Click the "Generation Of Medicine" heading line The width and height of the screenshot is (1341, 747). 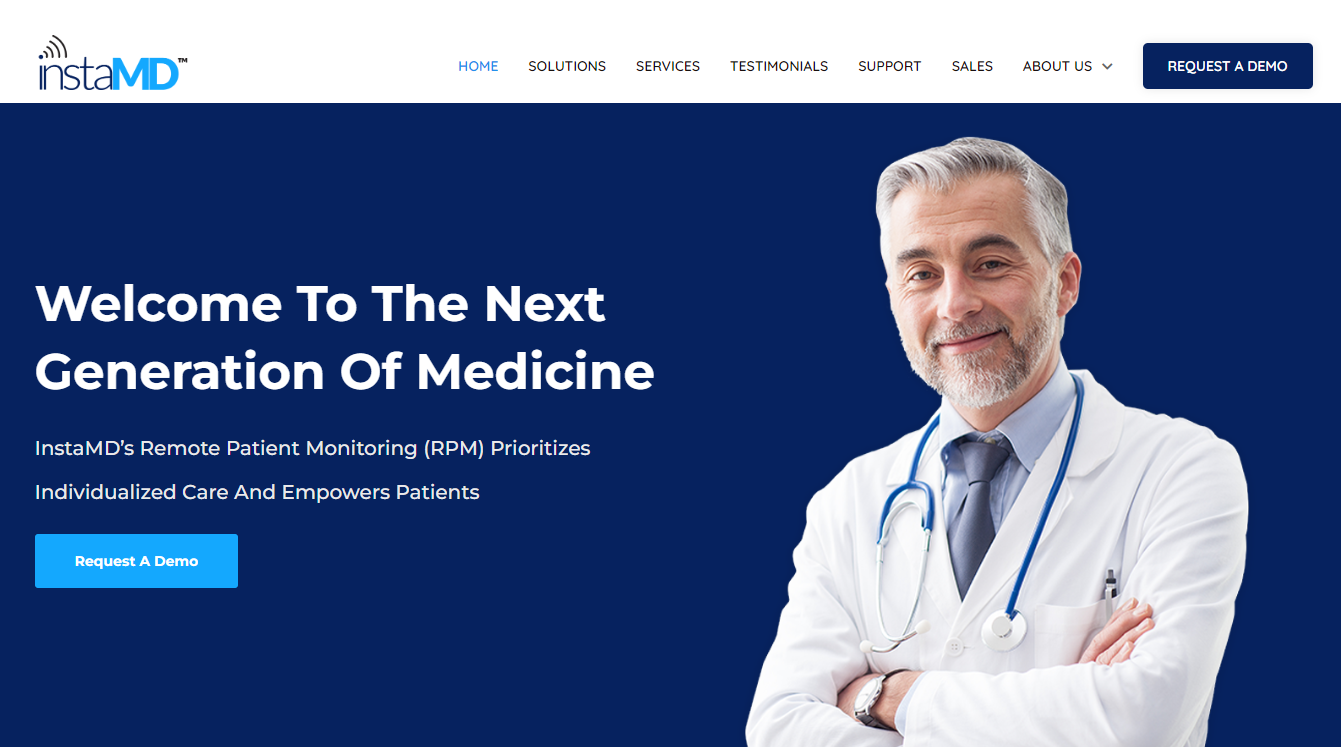tap(345, 371)
